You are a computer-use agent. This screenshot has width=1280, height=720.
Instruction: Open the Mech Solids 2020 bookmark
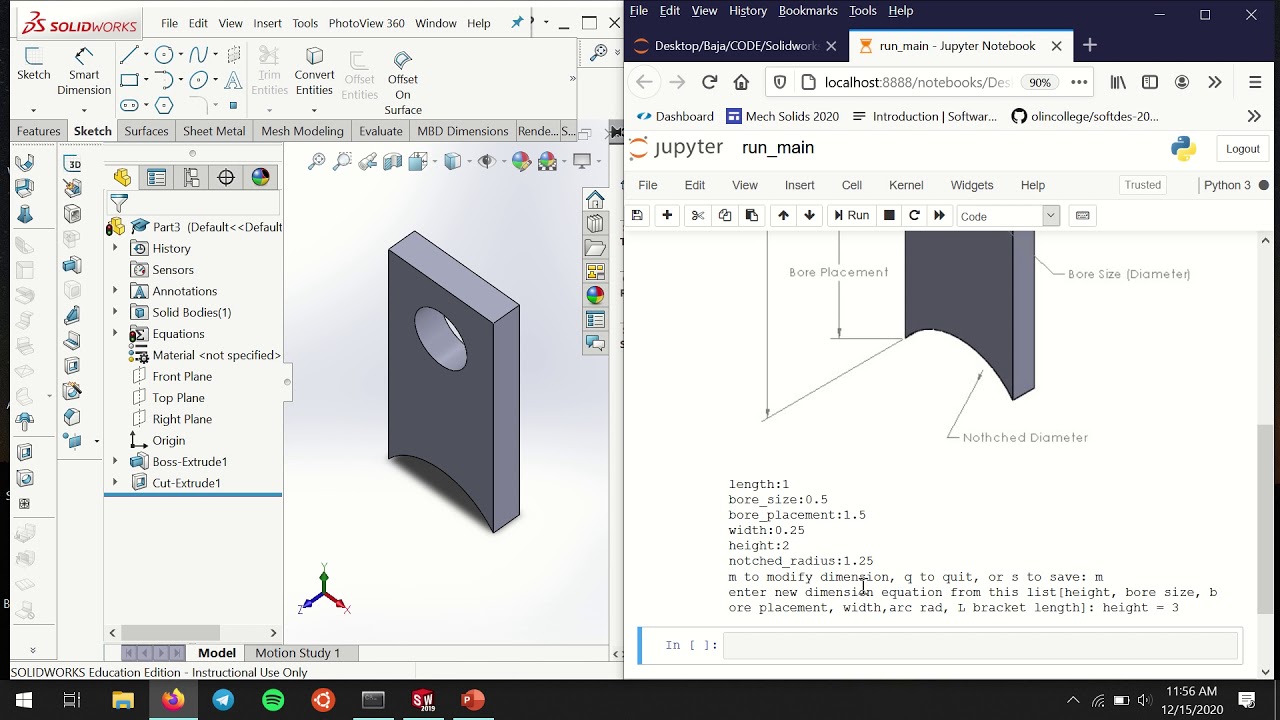(x=782, y=116)
